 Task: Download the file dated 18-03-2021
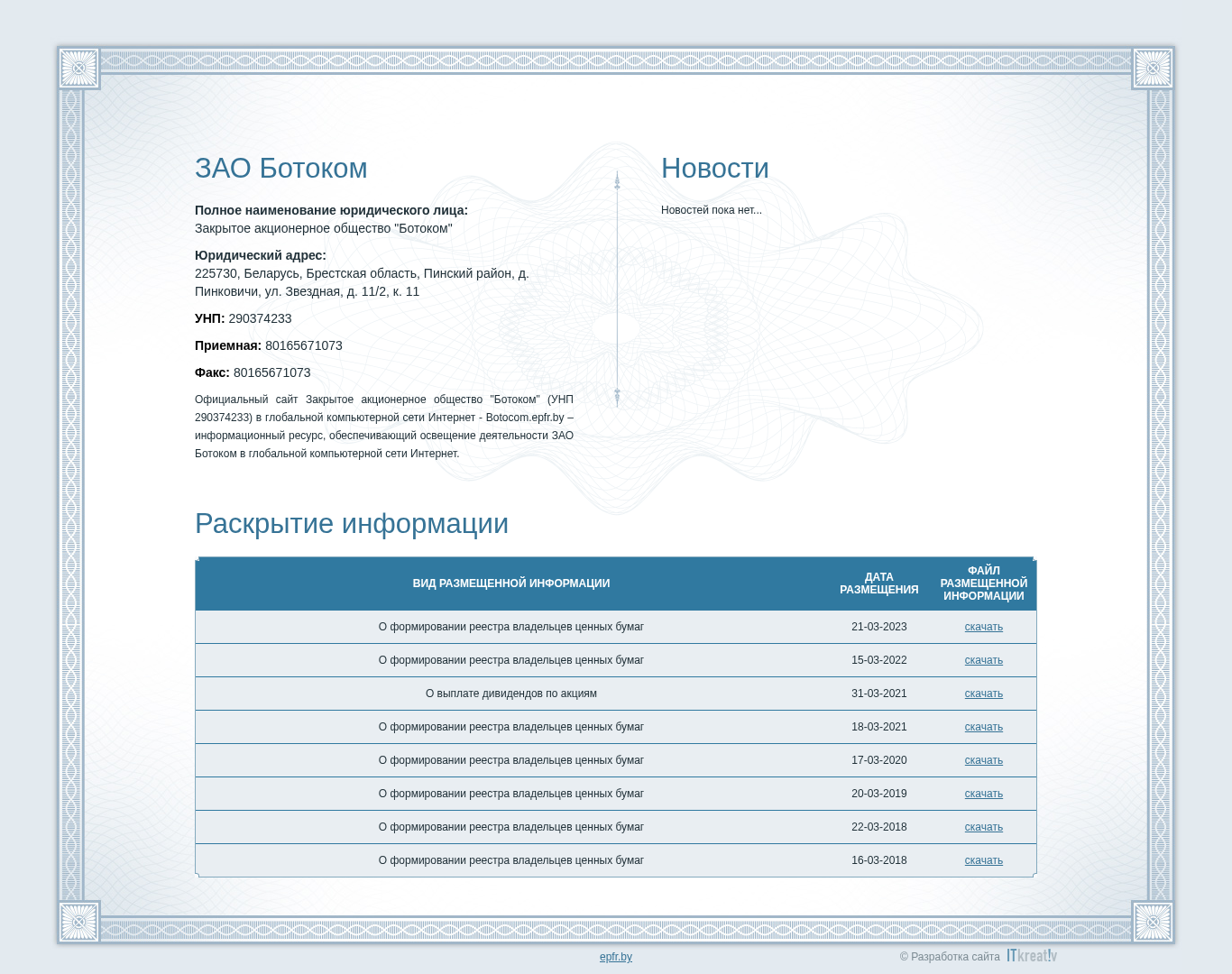click(x=983, y=727)
